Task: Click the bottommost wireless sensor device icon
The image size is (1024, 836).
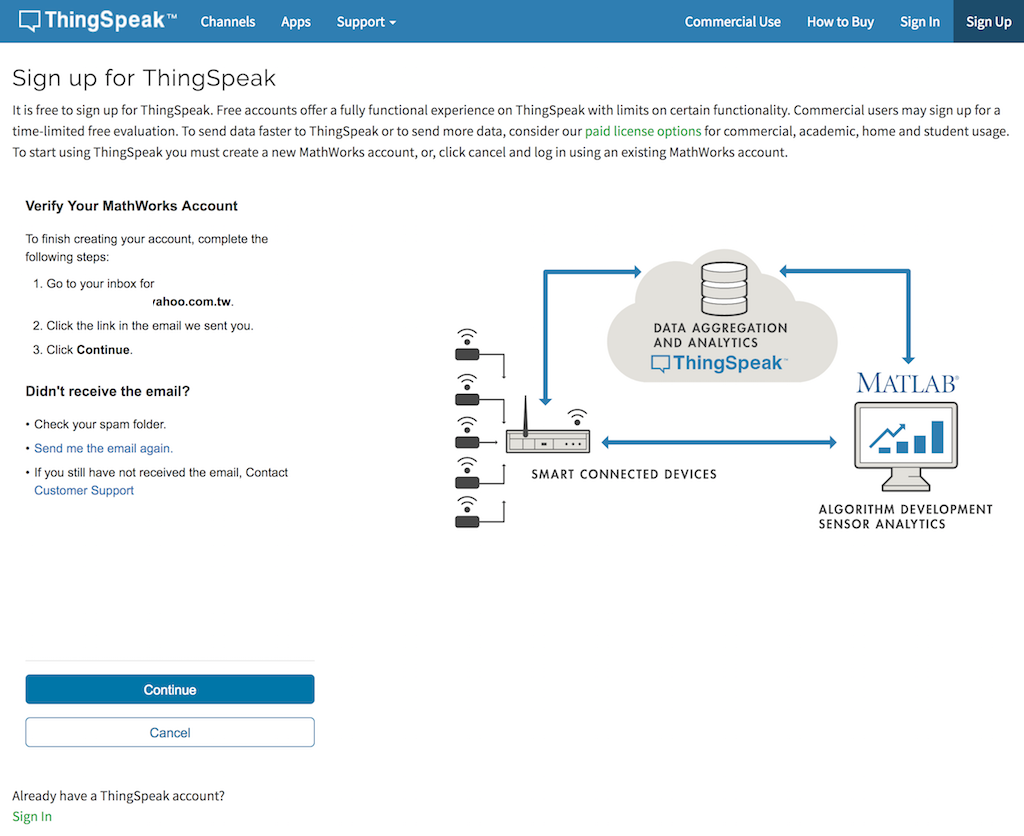Action: pos(467,512)
